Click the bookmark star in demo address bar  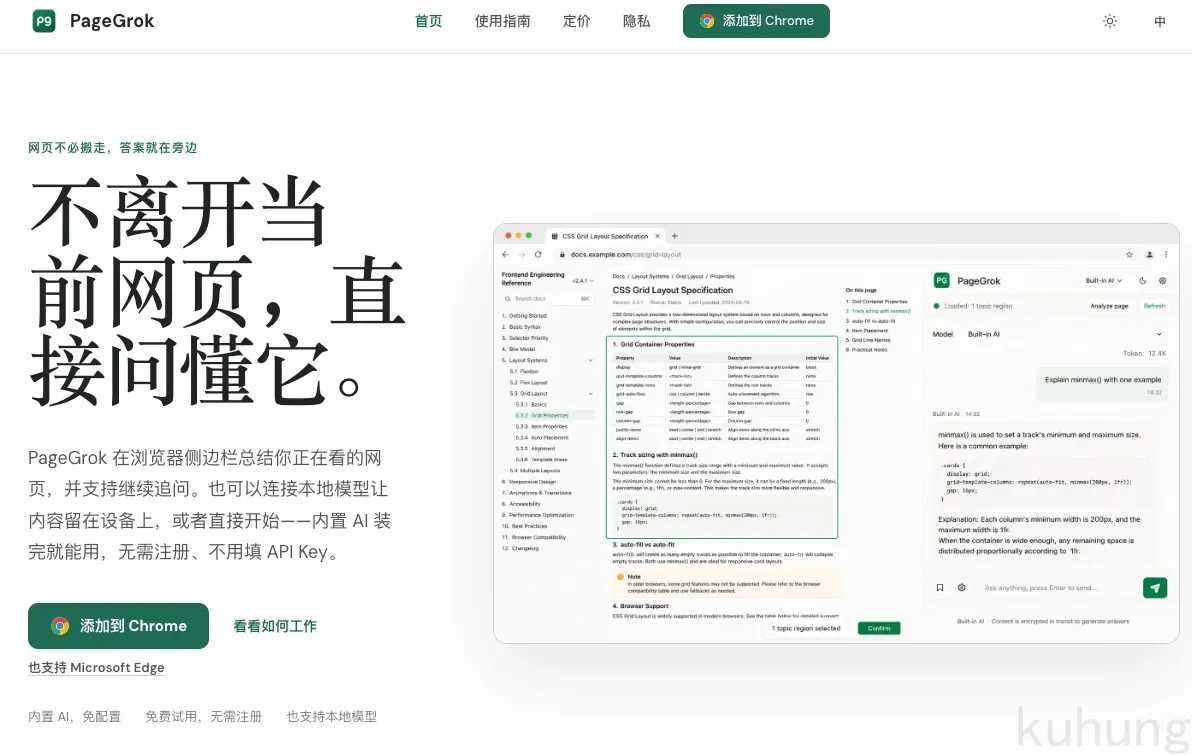point(1129,255)
